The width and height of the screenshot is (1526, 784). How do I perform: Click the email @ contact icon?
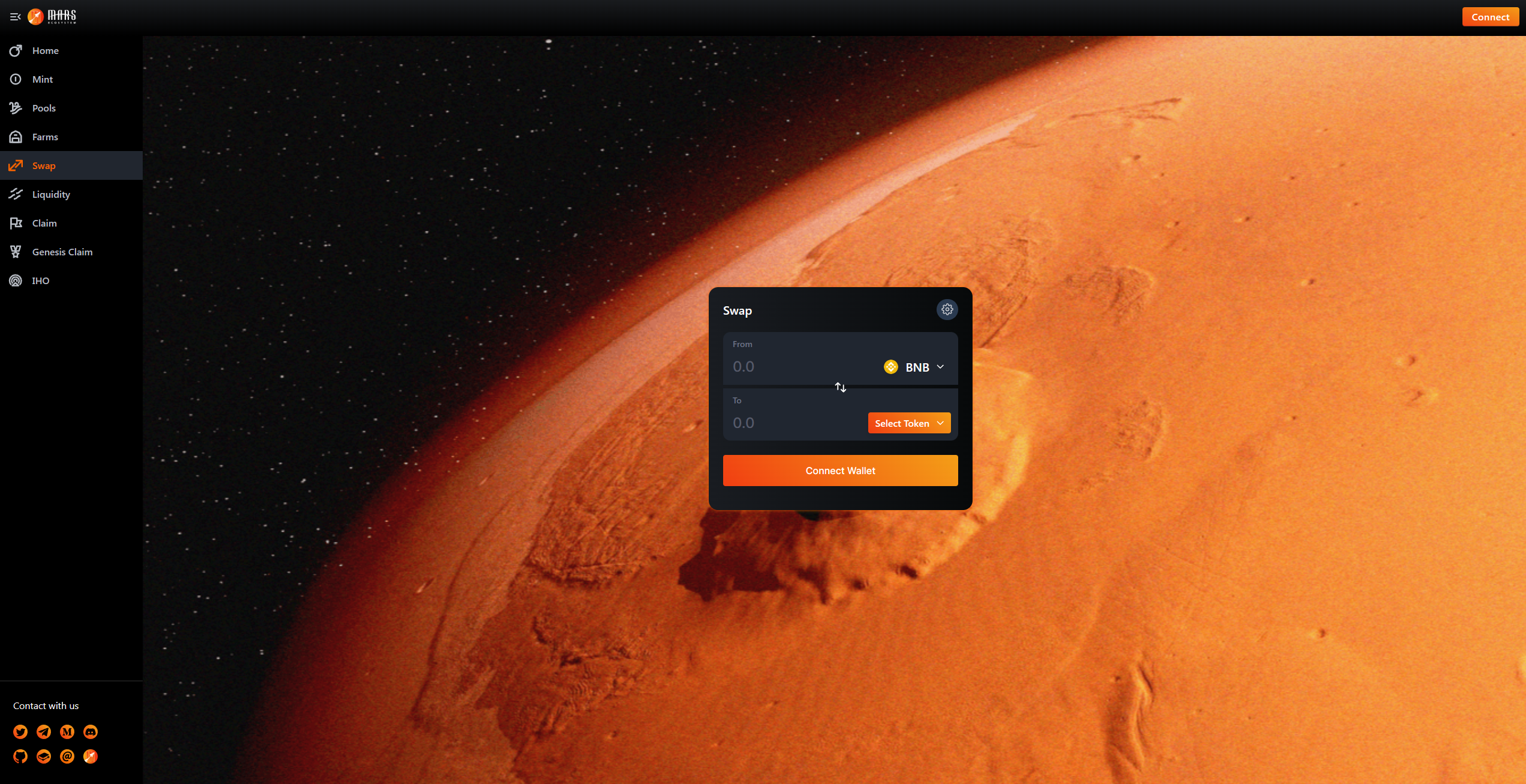coord(67,756)
